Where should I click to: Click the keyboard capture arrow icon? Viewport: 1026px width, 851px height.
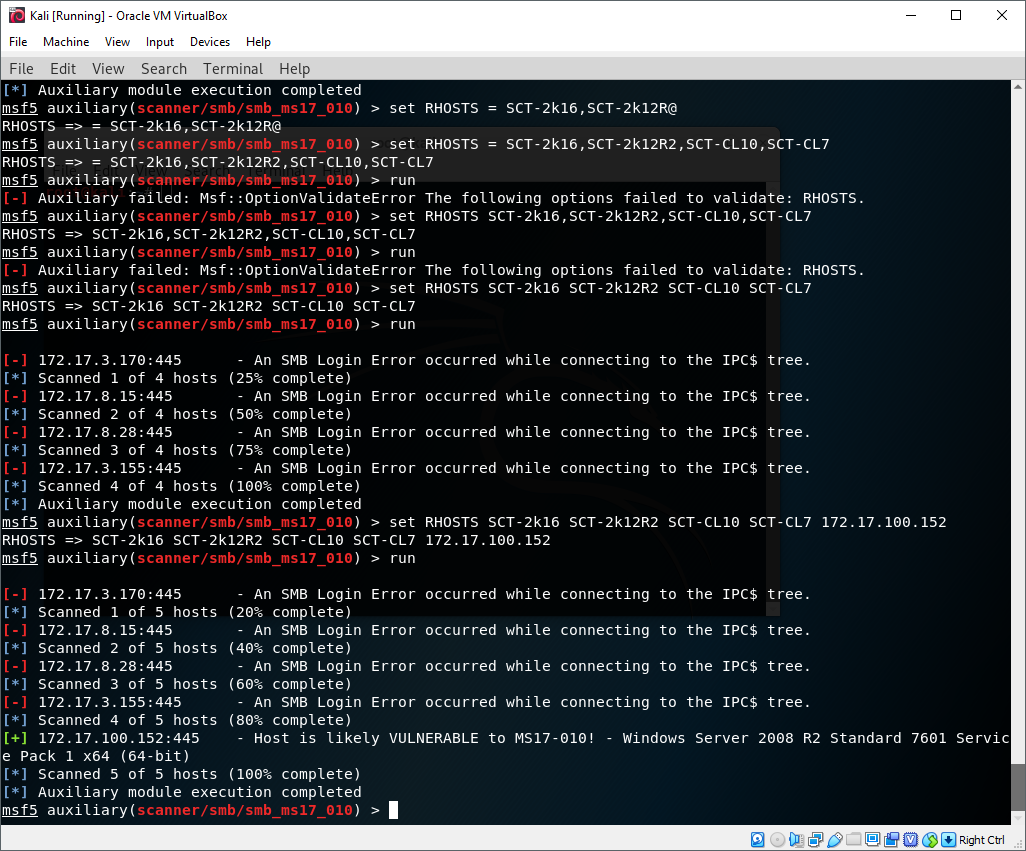click(x=948, y=840)
